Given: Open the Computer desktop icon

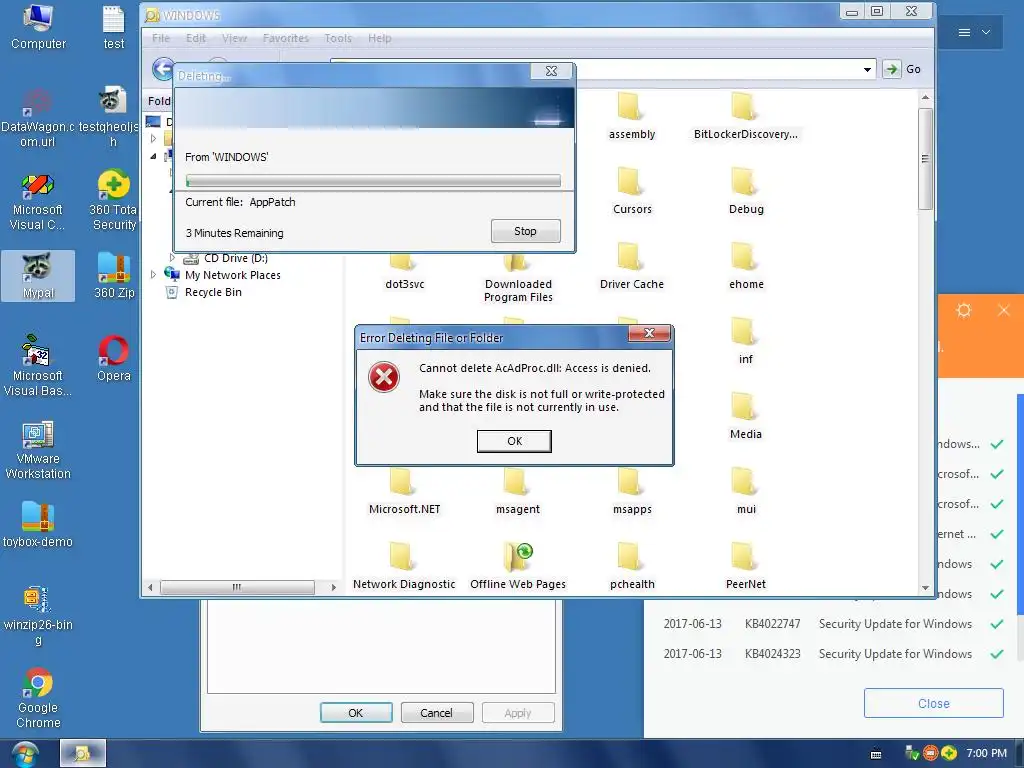Looking at the screenshot, I should click(x=39, y=27).
